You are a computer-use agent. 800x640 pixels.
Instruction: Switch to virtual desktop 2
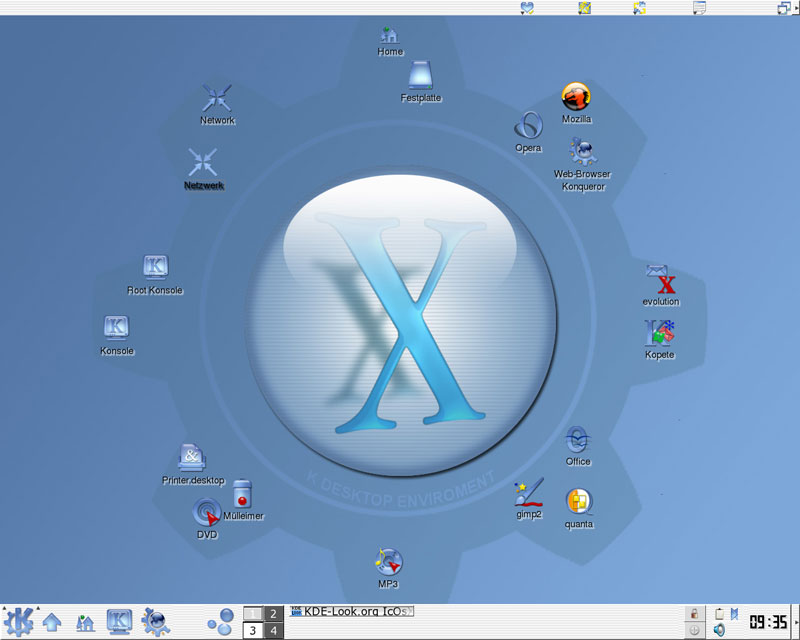click(273, 613)
